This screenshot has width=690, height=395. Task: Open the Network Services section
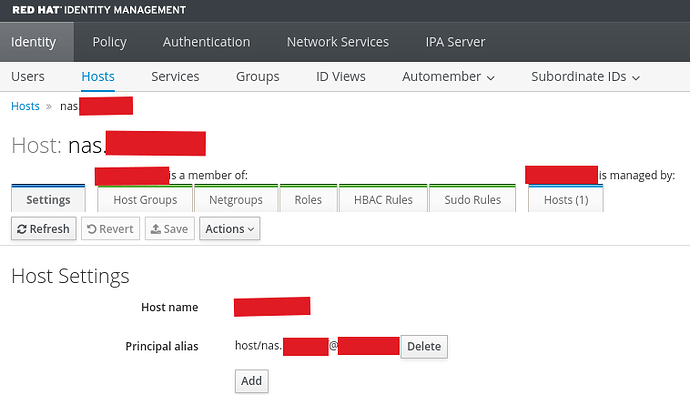click(338, 42)
